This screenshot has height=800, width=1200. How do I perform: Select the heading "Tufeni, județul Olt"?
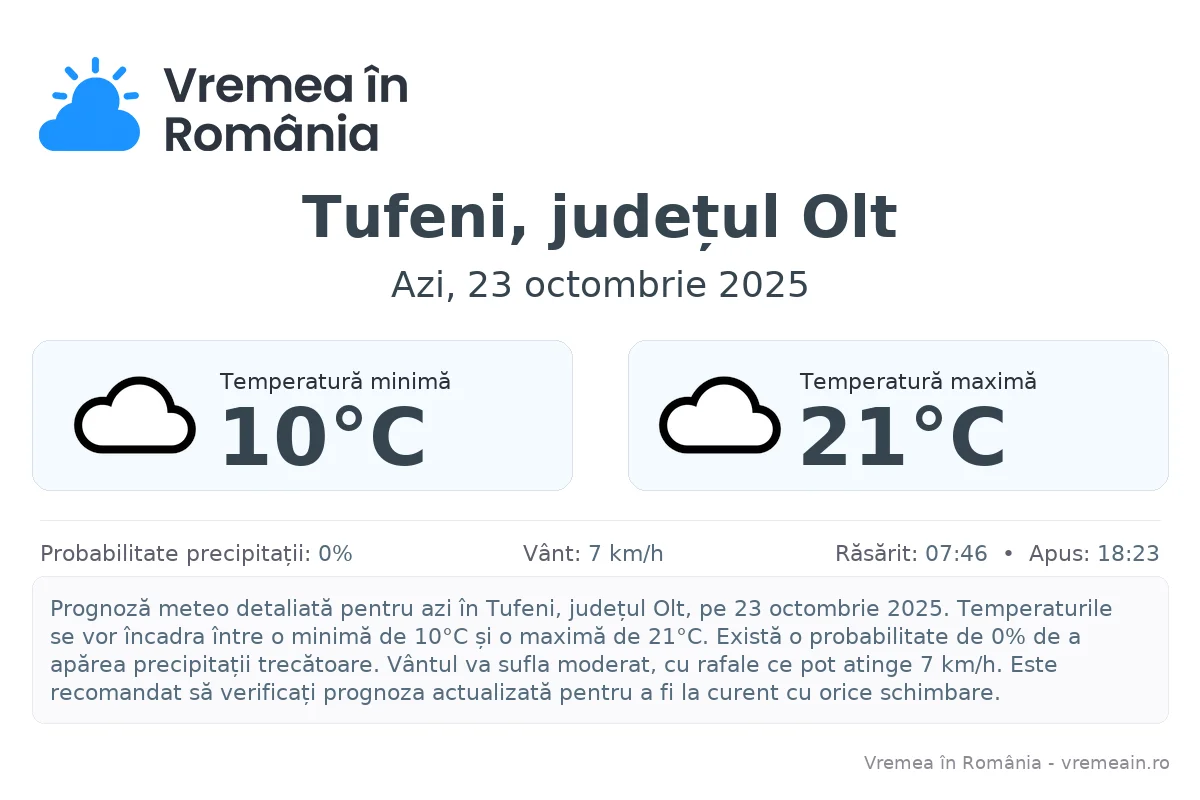click(x=599, y=218)
